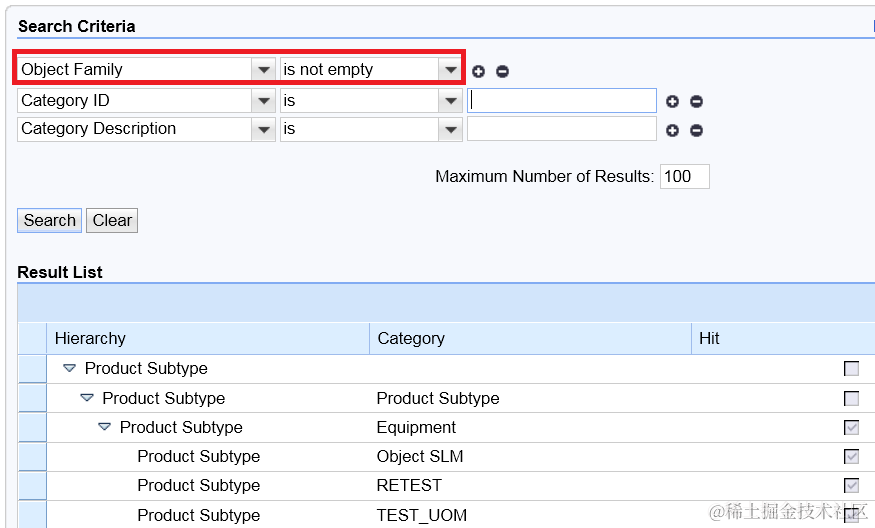Remove the Category ID criterion row
This screenshot has width=875, height=528.
coord(696,101)
